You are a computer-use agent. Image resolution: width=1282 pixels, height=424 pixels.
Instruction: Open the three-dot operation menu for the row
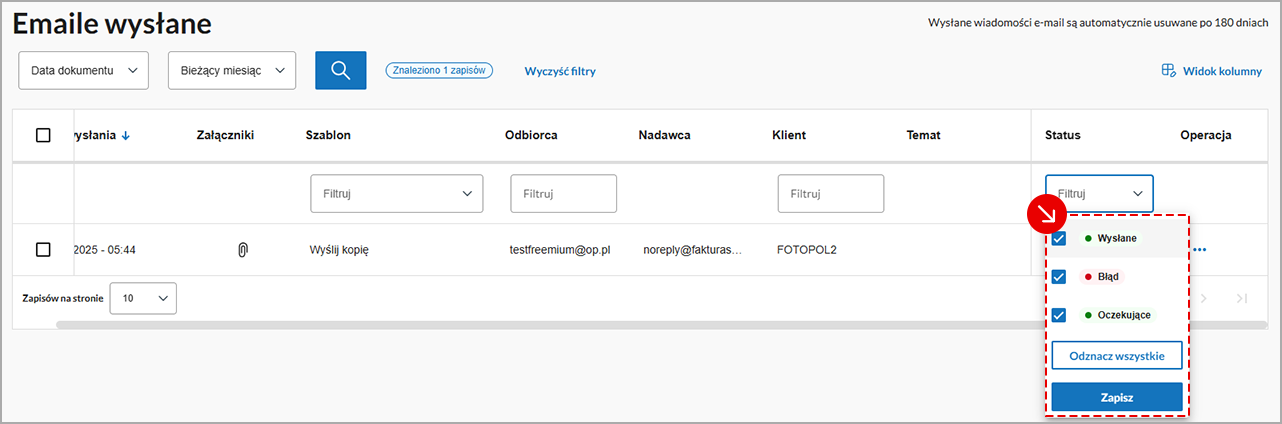pos(1200,249)
